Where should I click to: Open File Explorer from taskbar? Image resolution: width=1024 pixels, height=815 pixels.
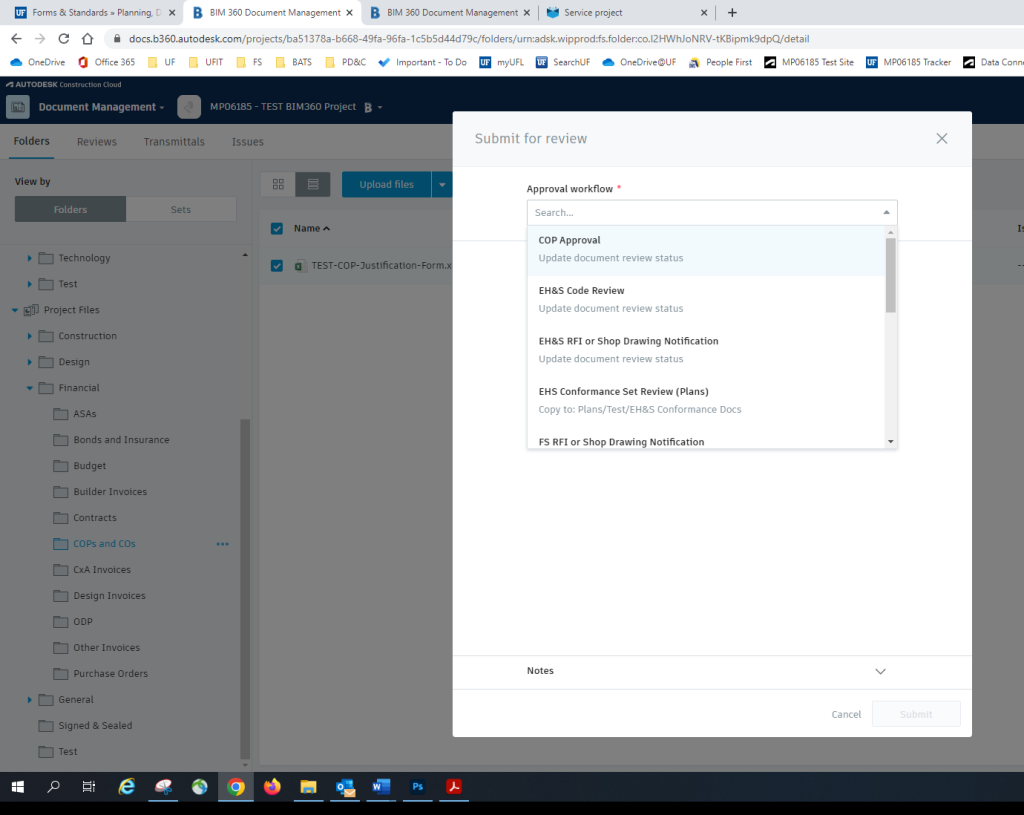[x=308, y=787]
